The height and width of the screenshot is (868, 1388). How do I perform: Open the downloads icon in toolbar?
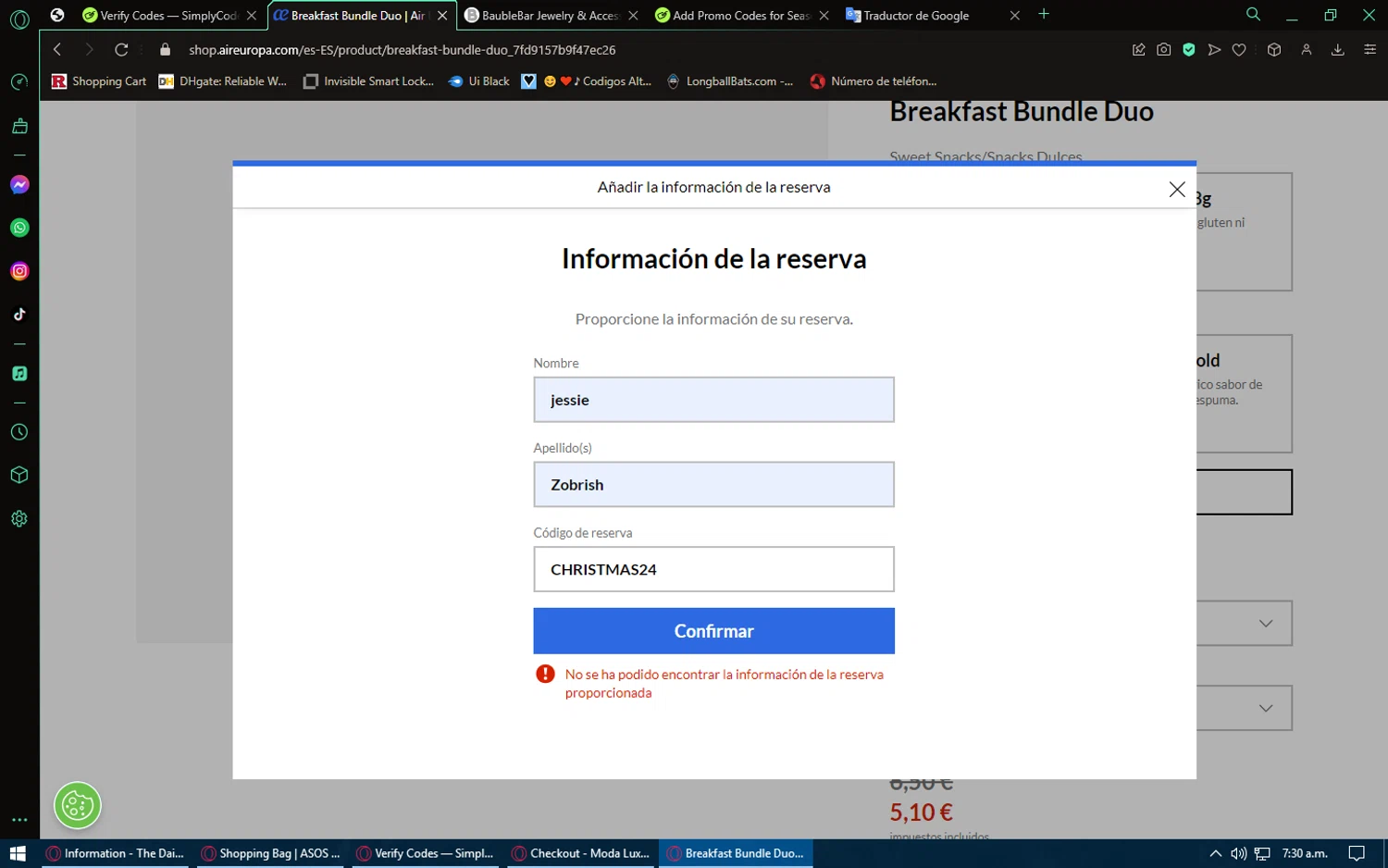tap(1338, 50)
